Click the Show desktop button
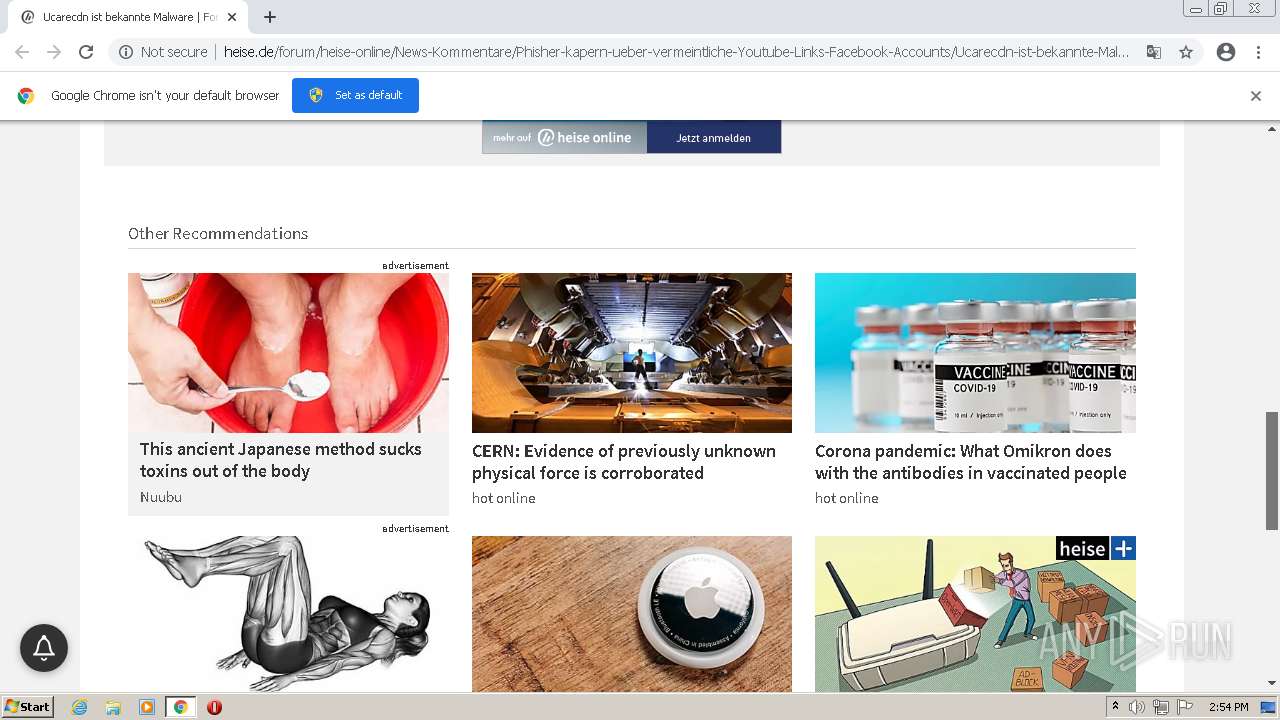This screenshot has width=1280, height=720. point(1269,707)
